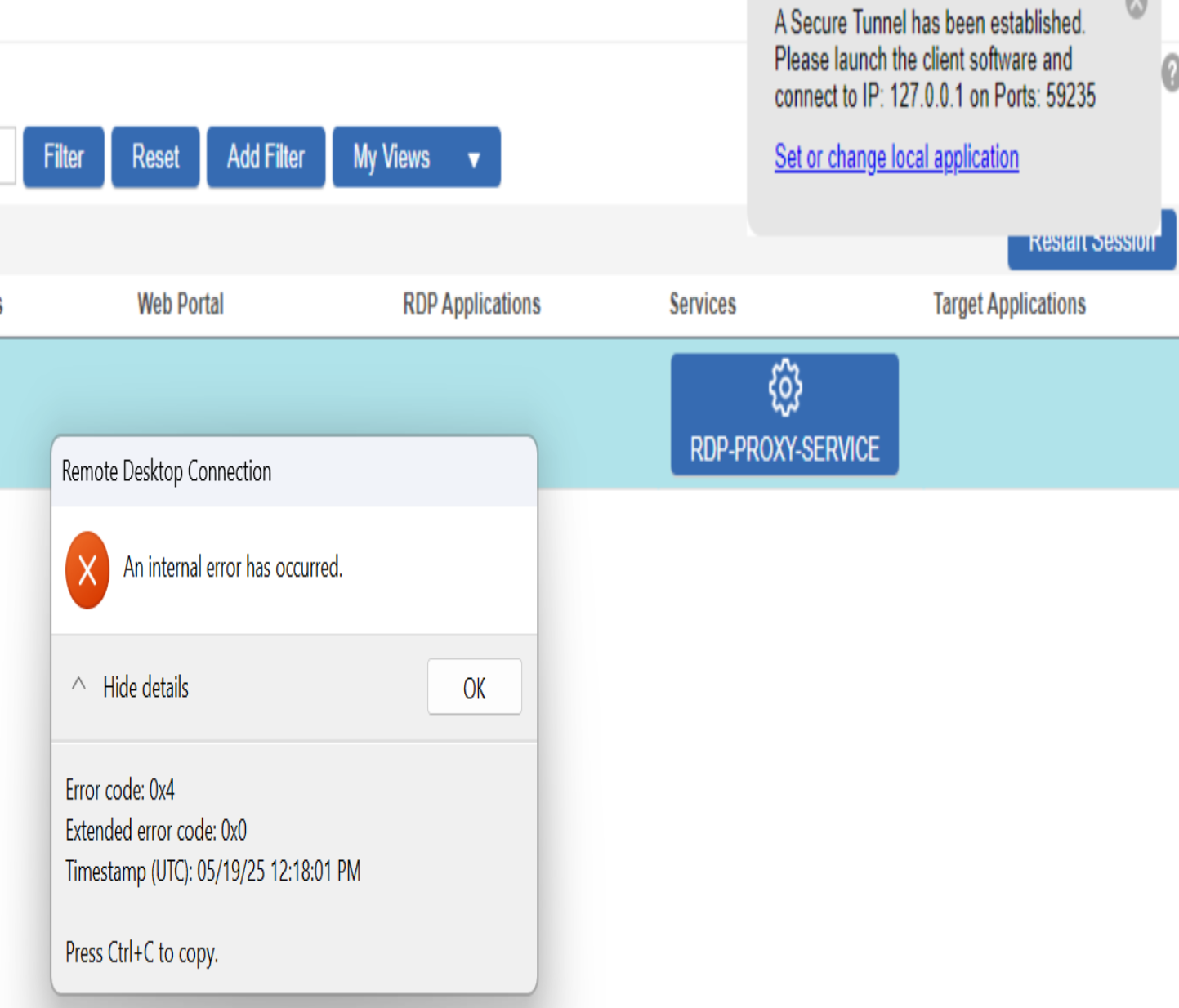Collapse the error details with Hide details

pos(131,687)
